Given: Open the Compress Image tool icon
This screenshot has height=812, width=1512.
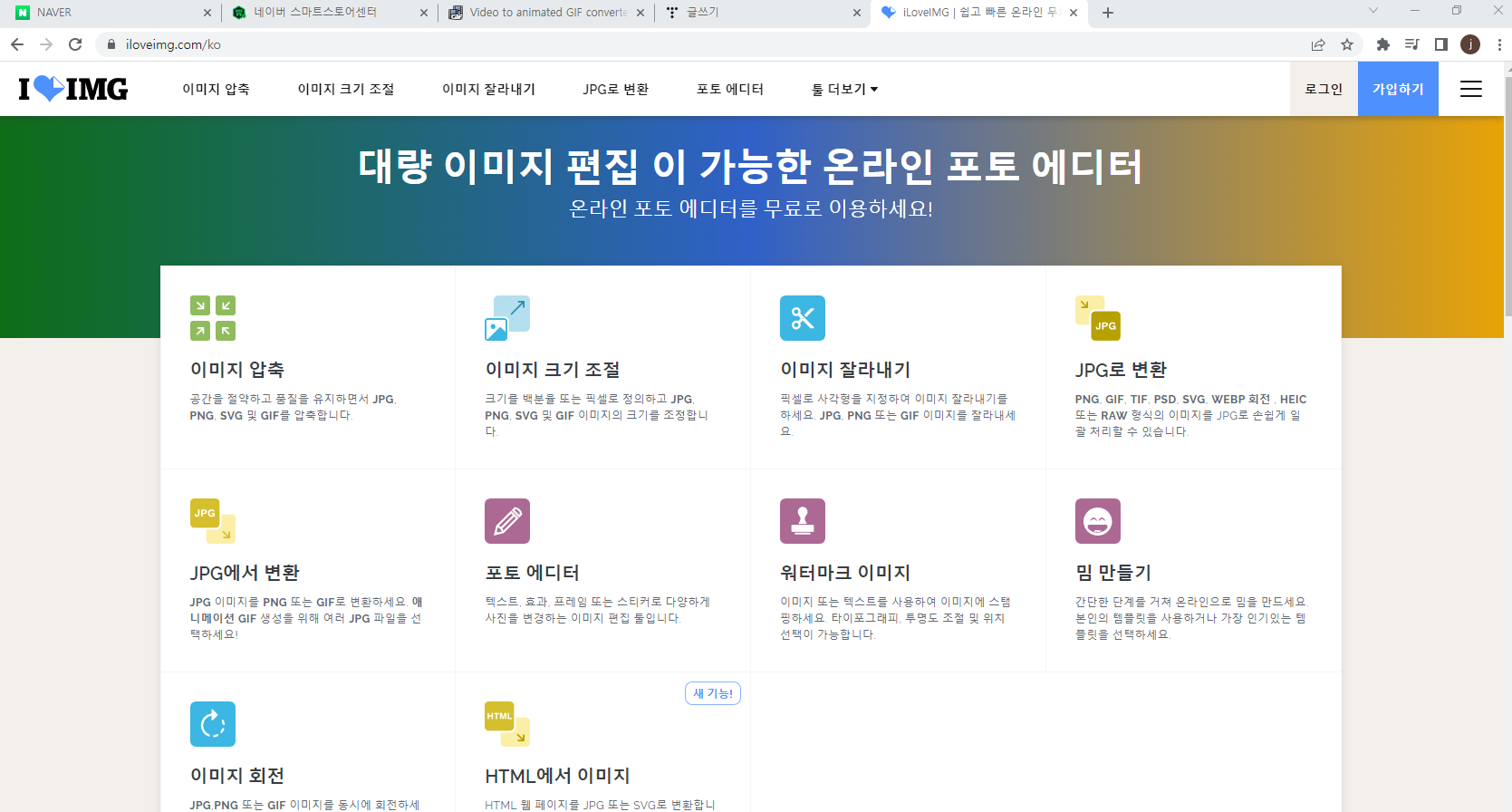Looking at the screenshot, I should point(213,318).
